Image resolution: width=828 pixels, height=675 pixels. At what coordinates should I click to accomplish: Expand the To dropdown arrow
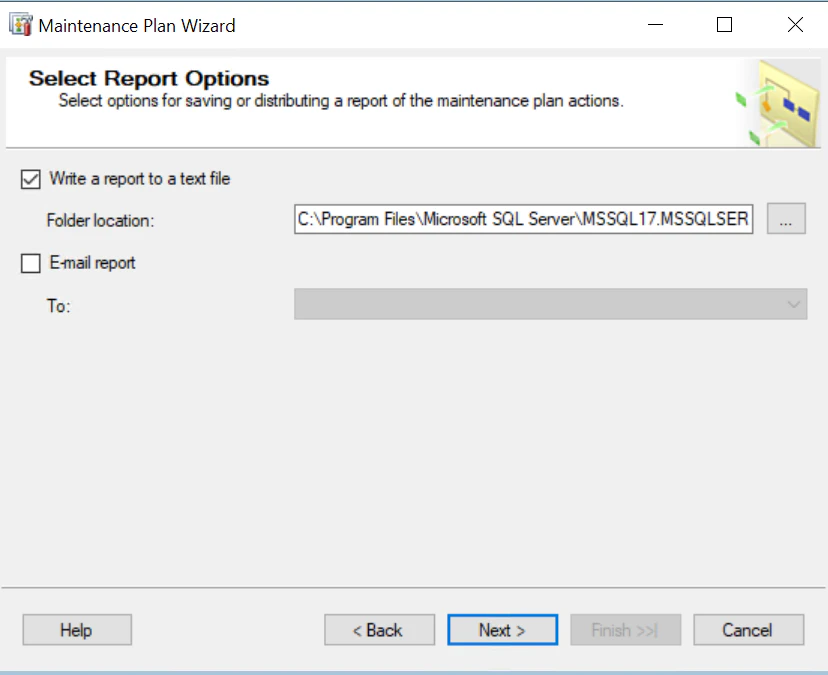point(794,304)
